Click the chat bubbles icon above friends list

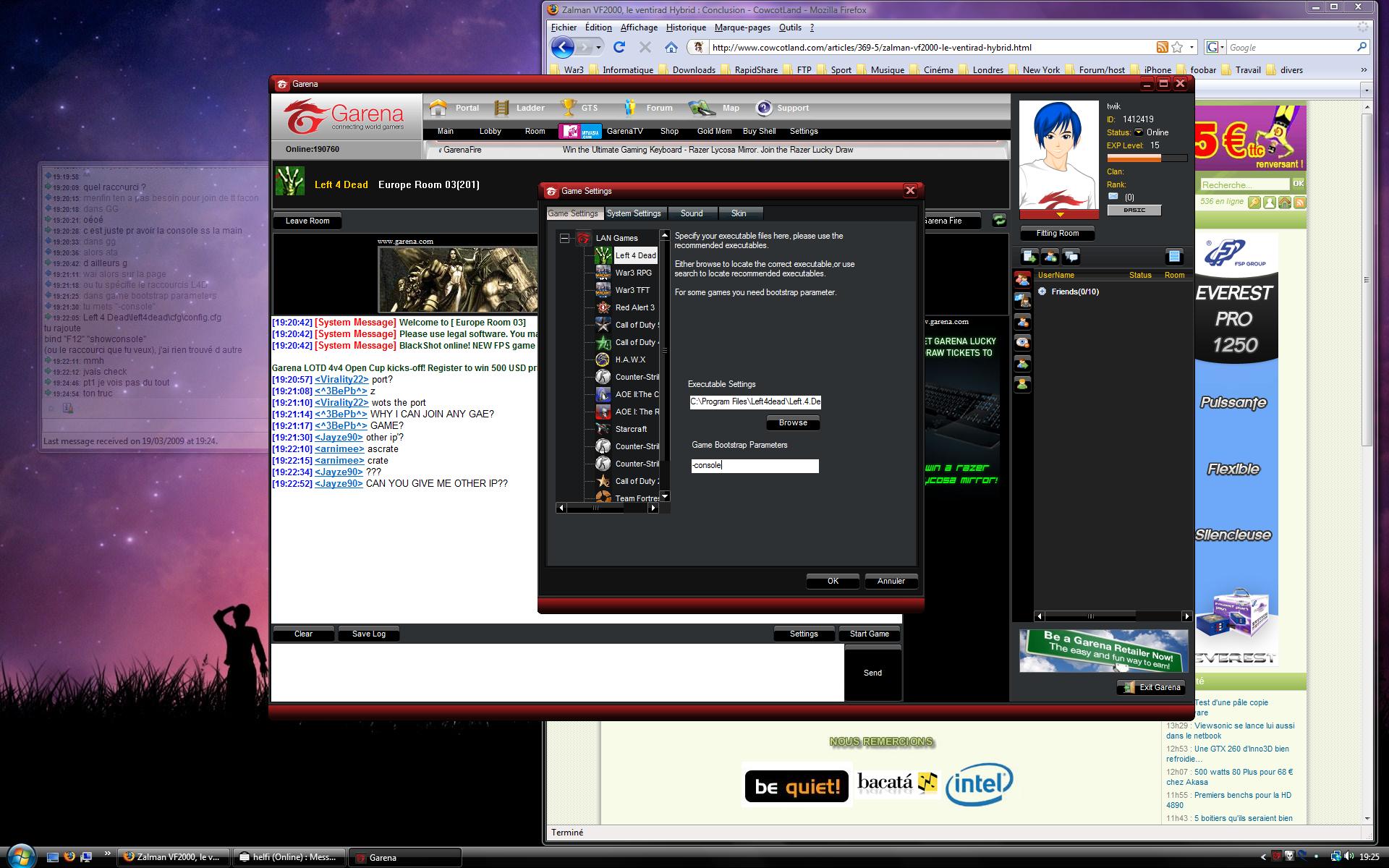click(x=1071, y=256)
